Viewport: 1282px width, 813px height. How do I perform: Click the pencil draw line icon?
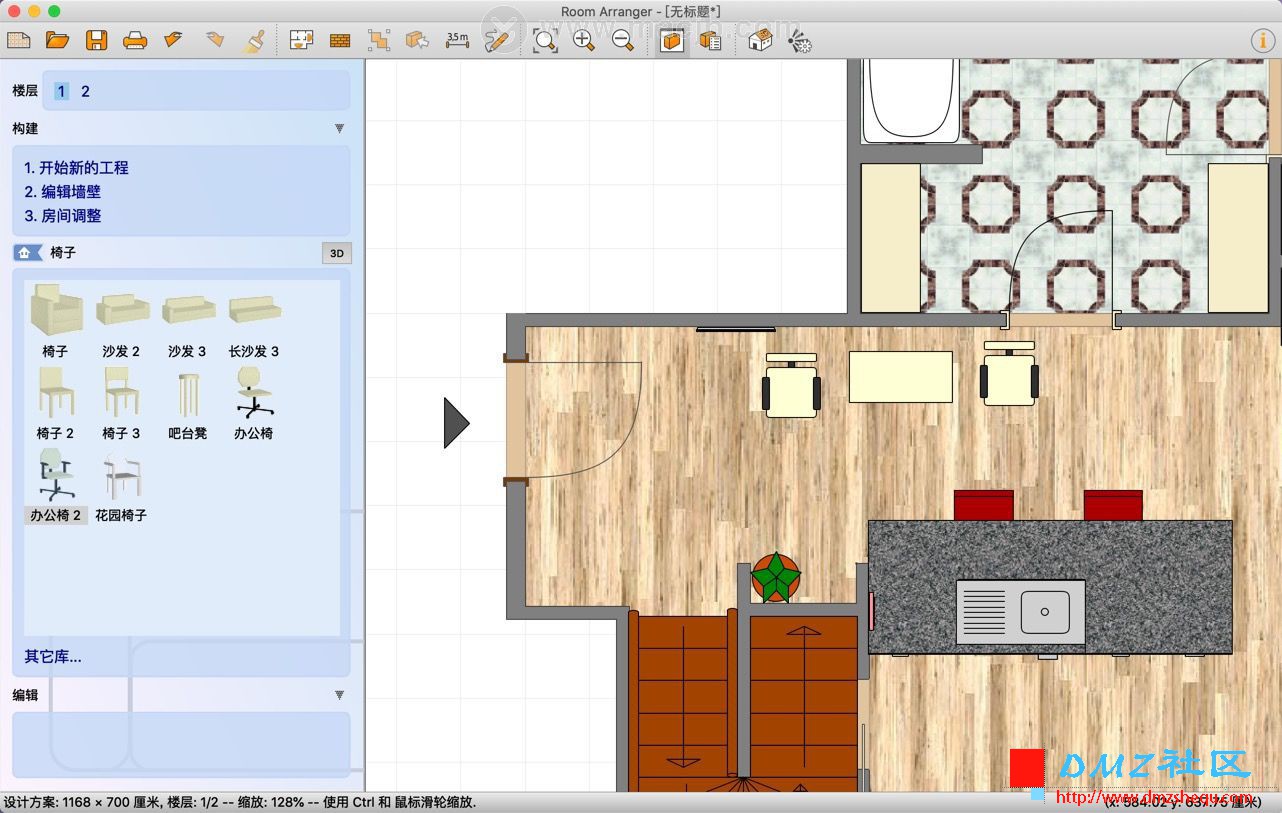(x=497, y=41)
